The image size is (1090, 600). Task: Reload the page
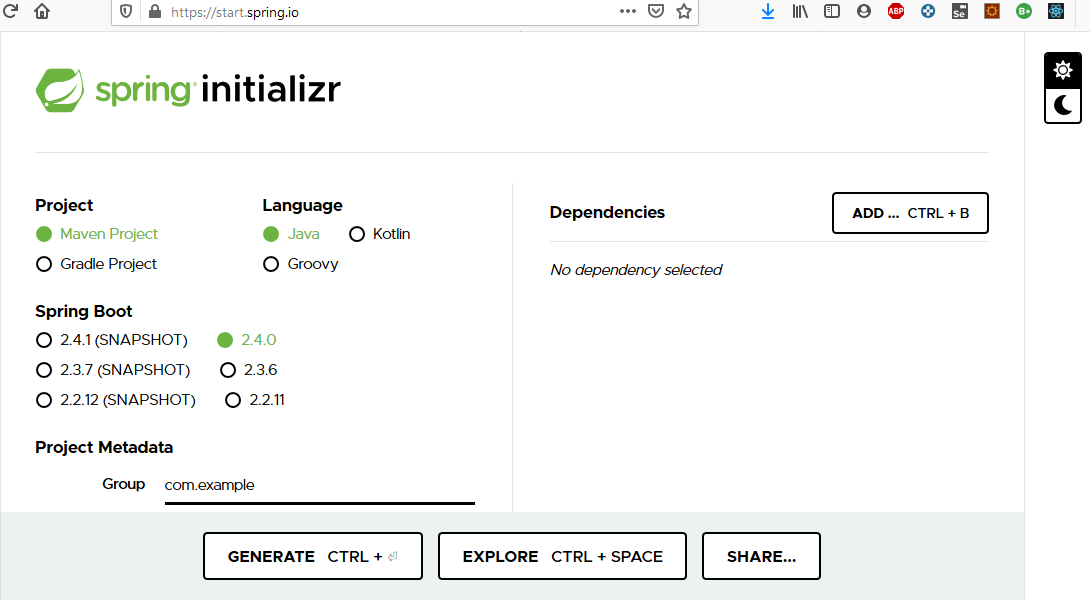(x=10, y=10)
